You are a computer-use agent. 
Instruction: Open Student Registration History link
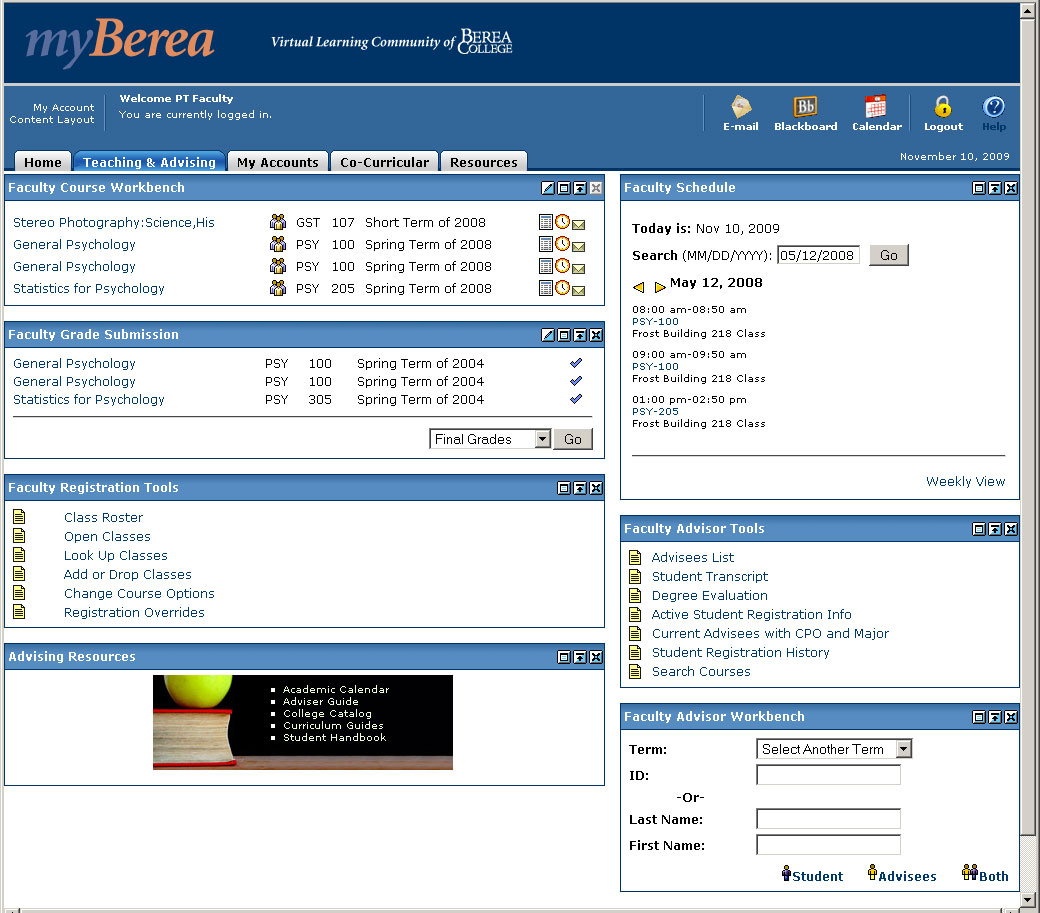[740, 652]
